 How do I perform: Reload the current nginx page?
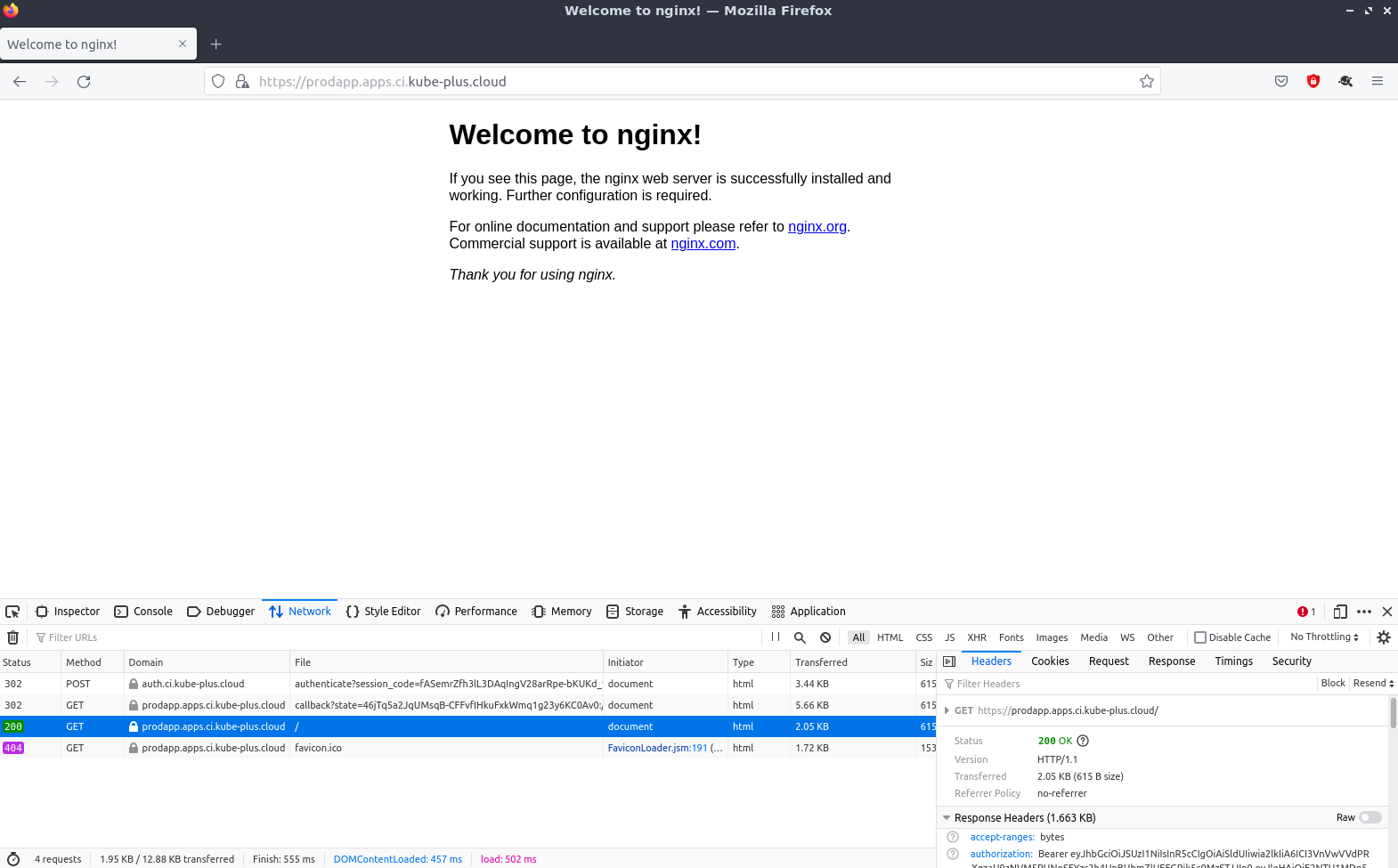pos(84,81)
